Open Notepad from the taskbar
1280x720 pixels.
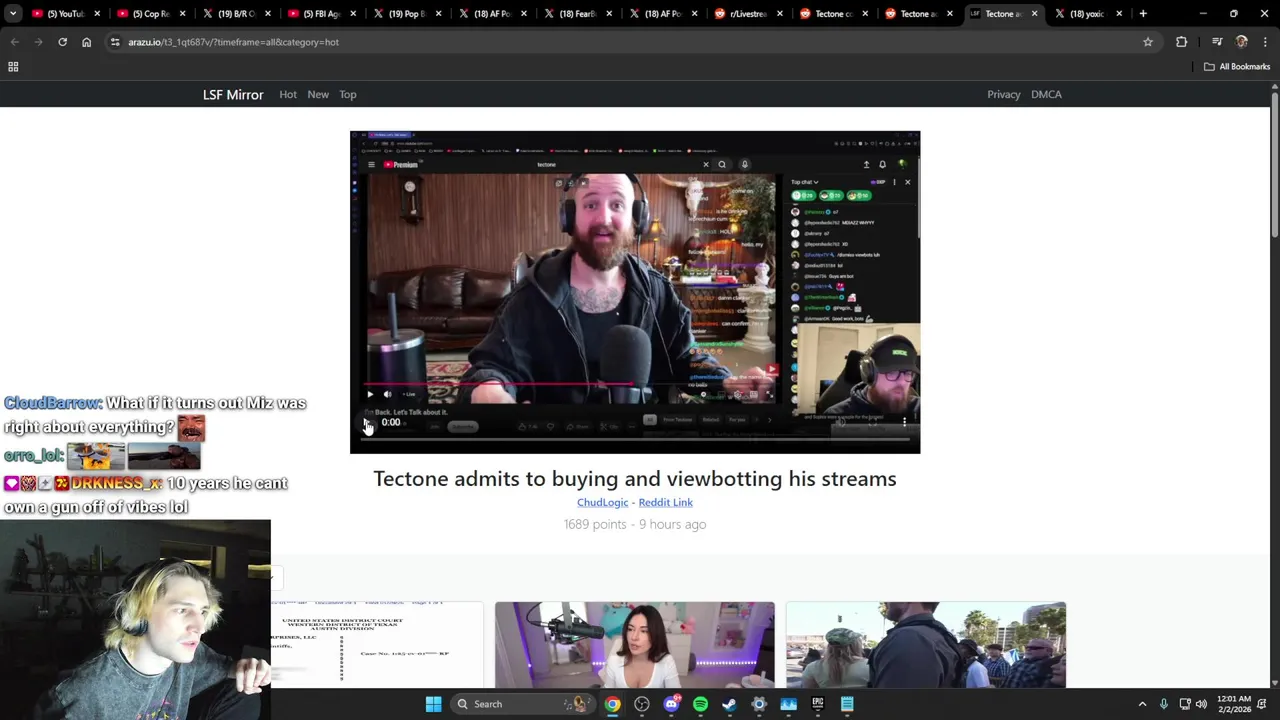[x=847, y=704]
